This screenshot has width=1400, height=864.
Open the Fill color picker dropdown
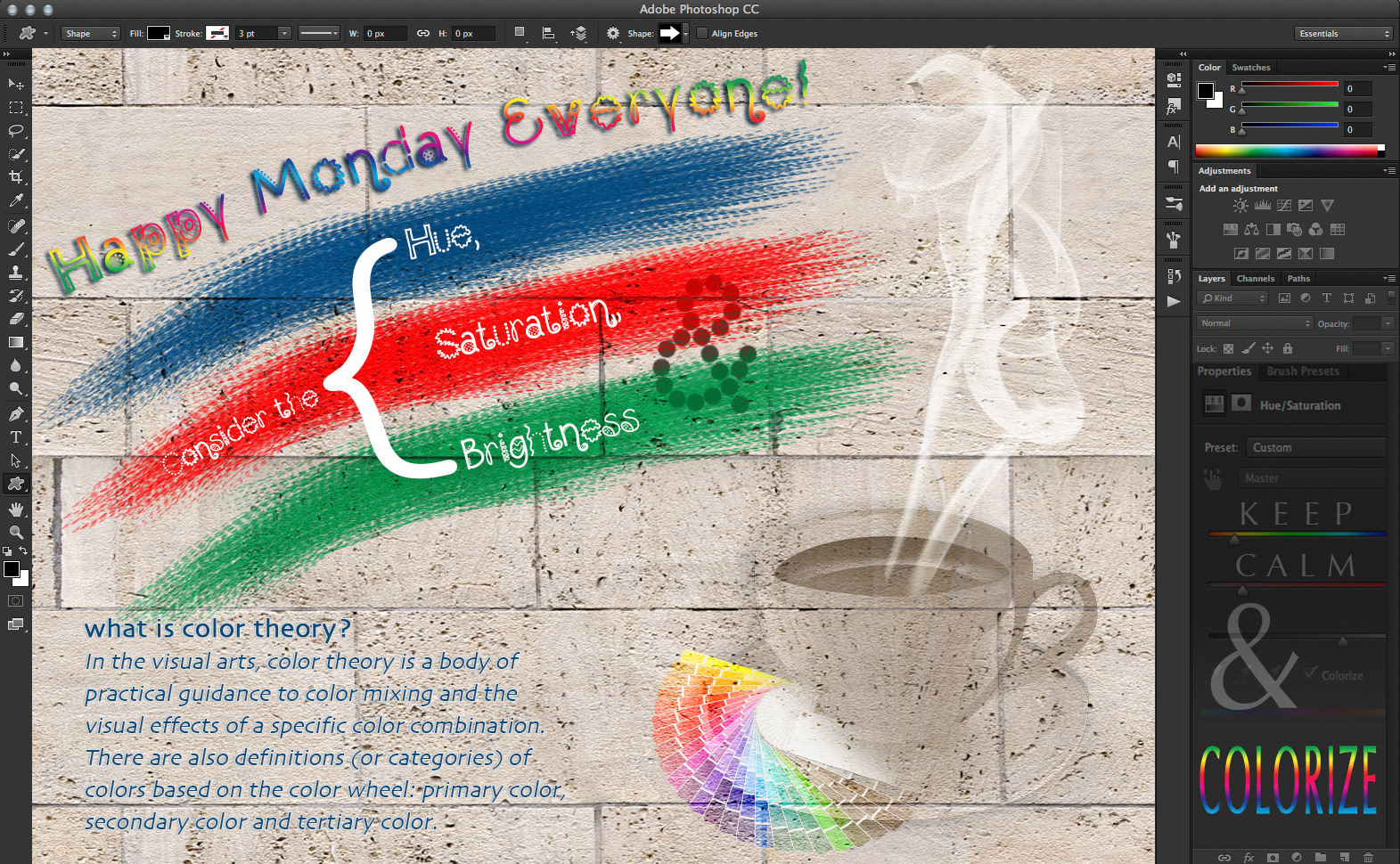pos(159,34)
